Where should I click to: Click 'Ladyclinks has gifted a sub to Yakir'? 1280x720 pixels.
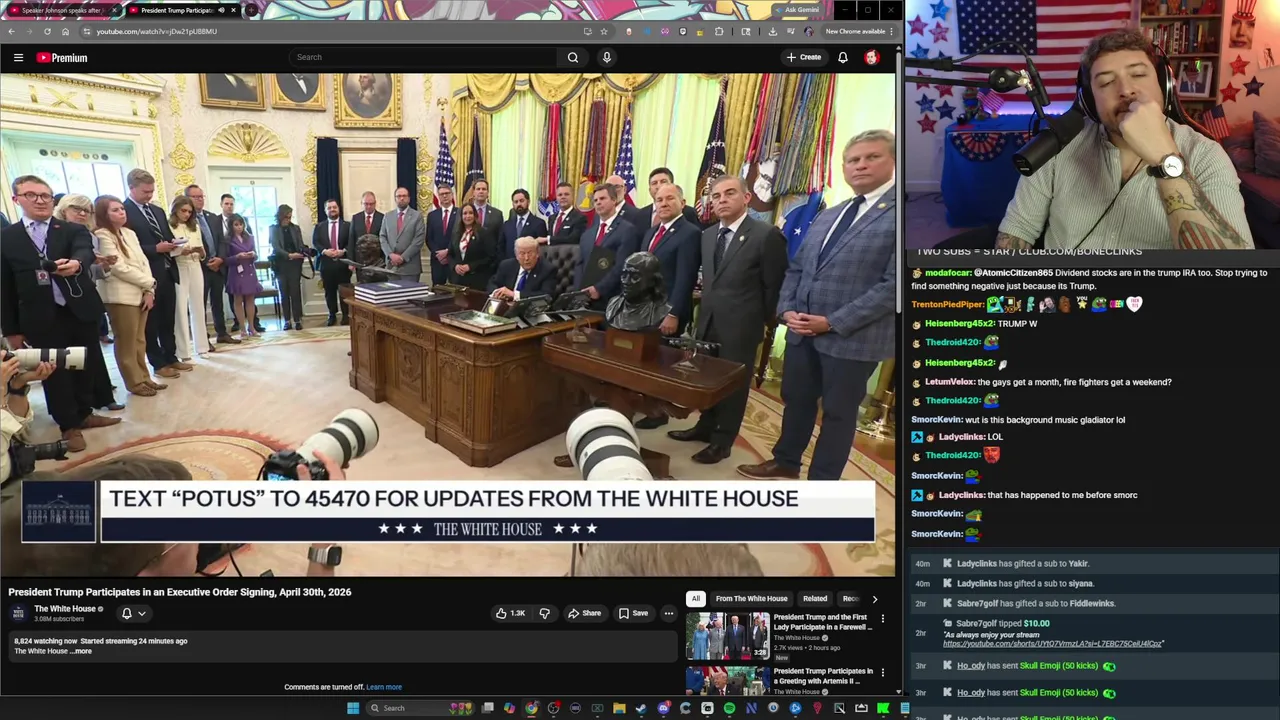point(1022,564)
